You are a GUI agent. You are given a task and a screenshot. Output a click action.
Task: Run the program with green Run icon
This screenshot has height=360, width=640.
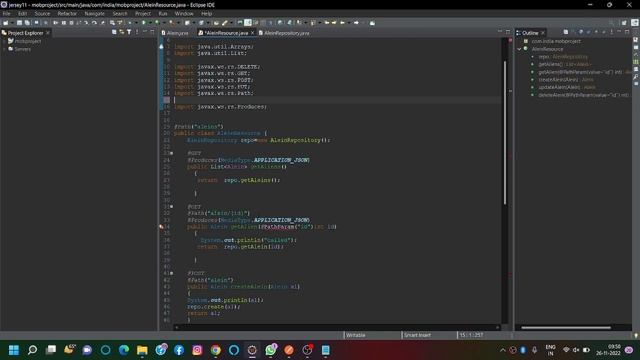point(144,23)
